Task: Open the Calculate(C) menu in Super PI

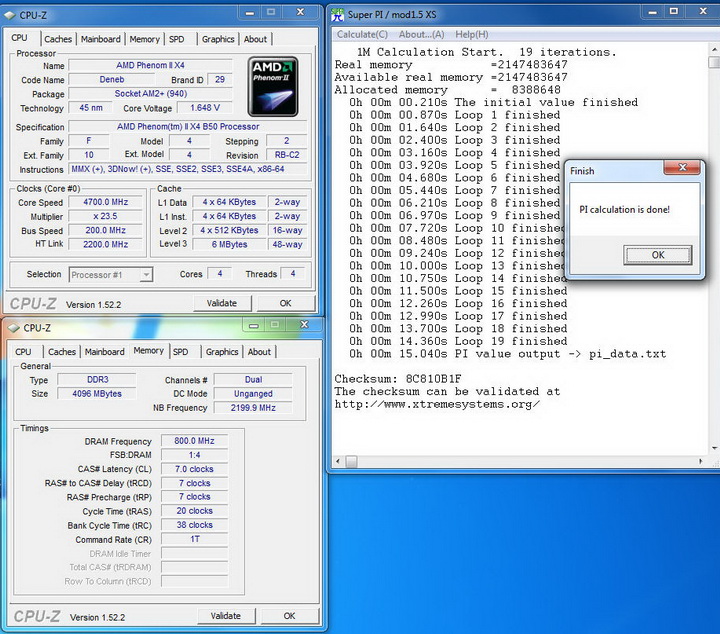Action: pyautogui.click(x=362, y=34)
